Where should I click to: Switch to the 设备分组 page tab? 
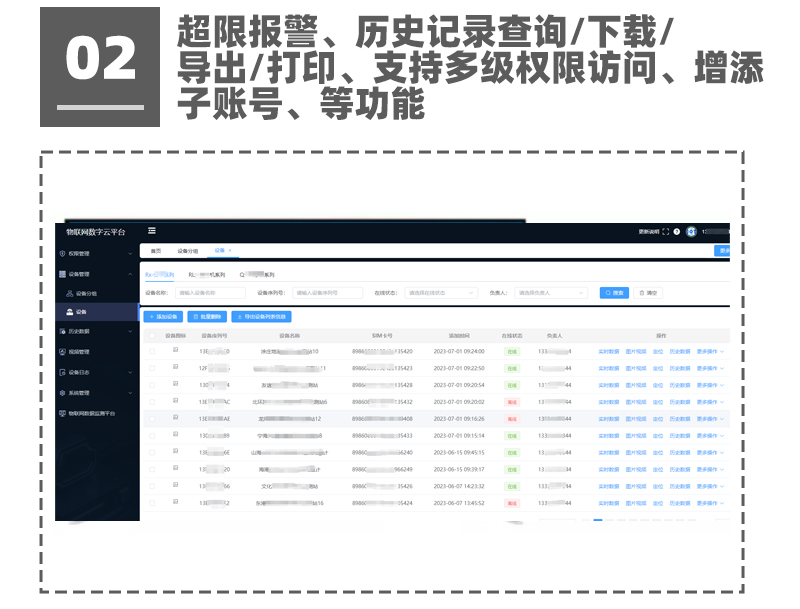(188, 251)
